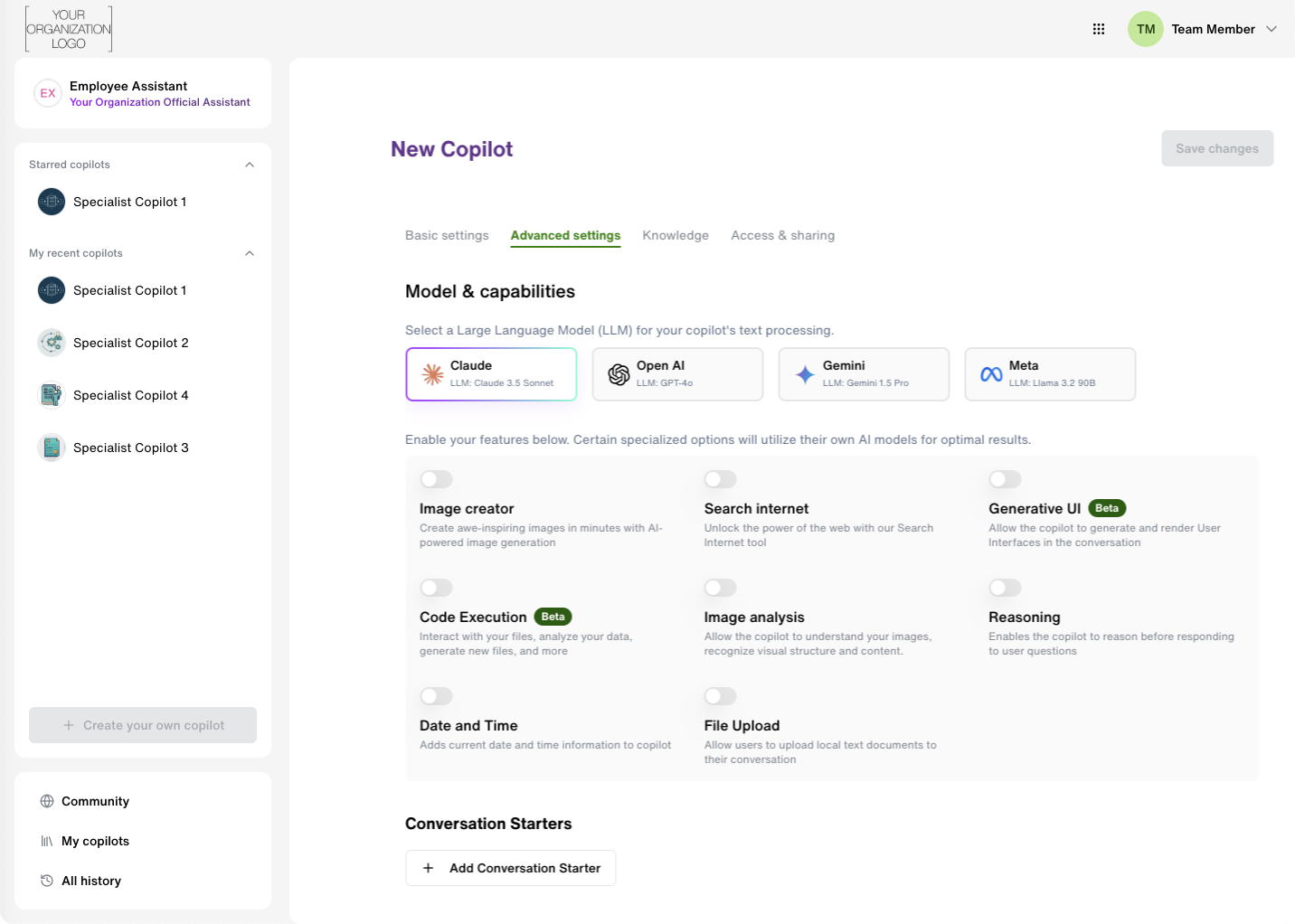
Task: Select the Open AI GPT-4o model card
Action: click(x=677, y=374)
